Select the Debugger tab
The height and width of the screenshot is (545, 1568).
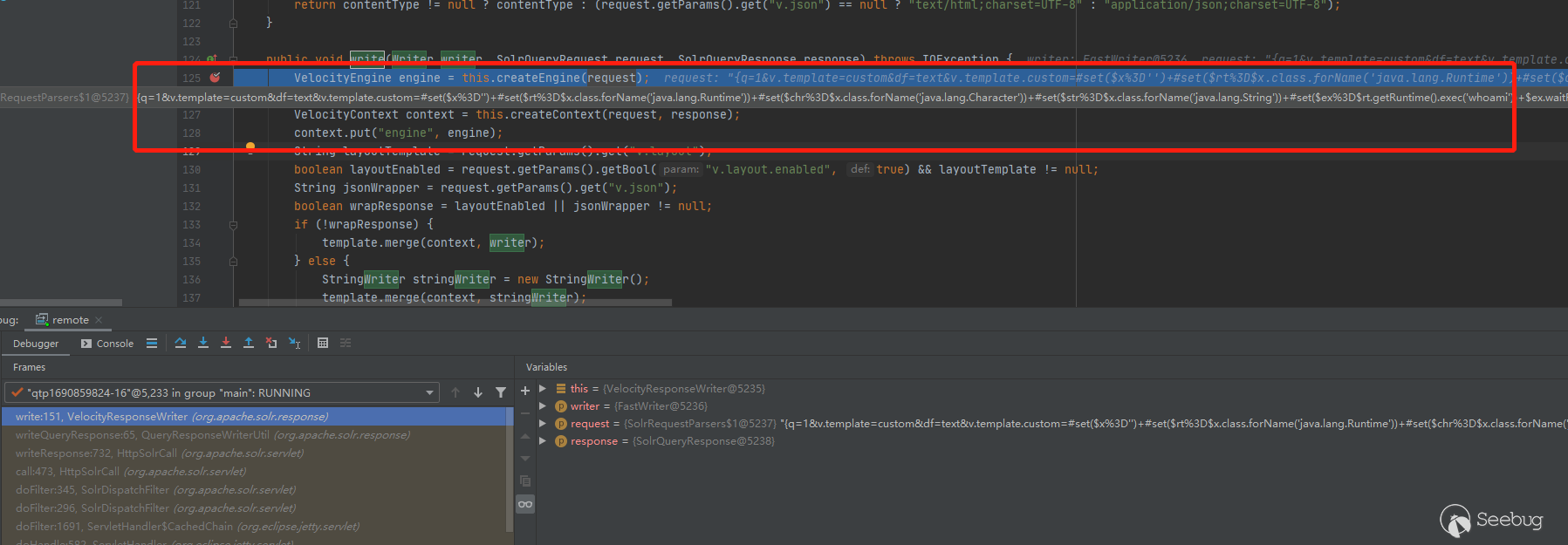[x=36, y=344]
